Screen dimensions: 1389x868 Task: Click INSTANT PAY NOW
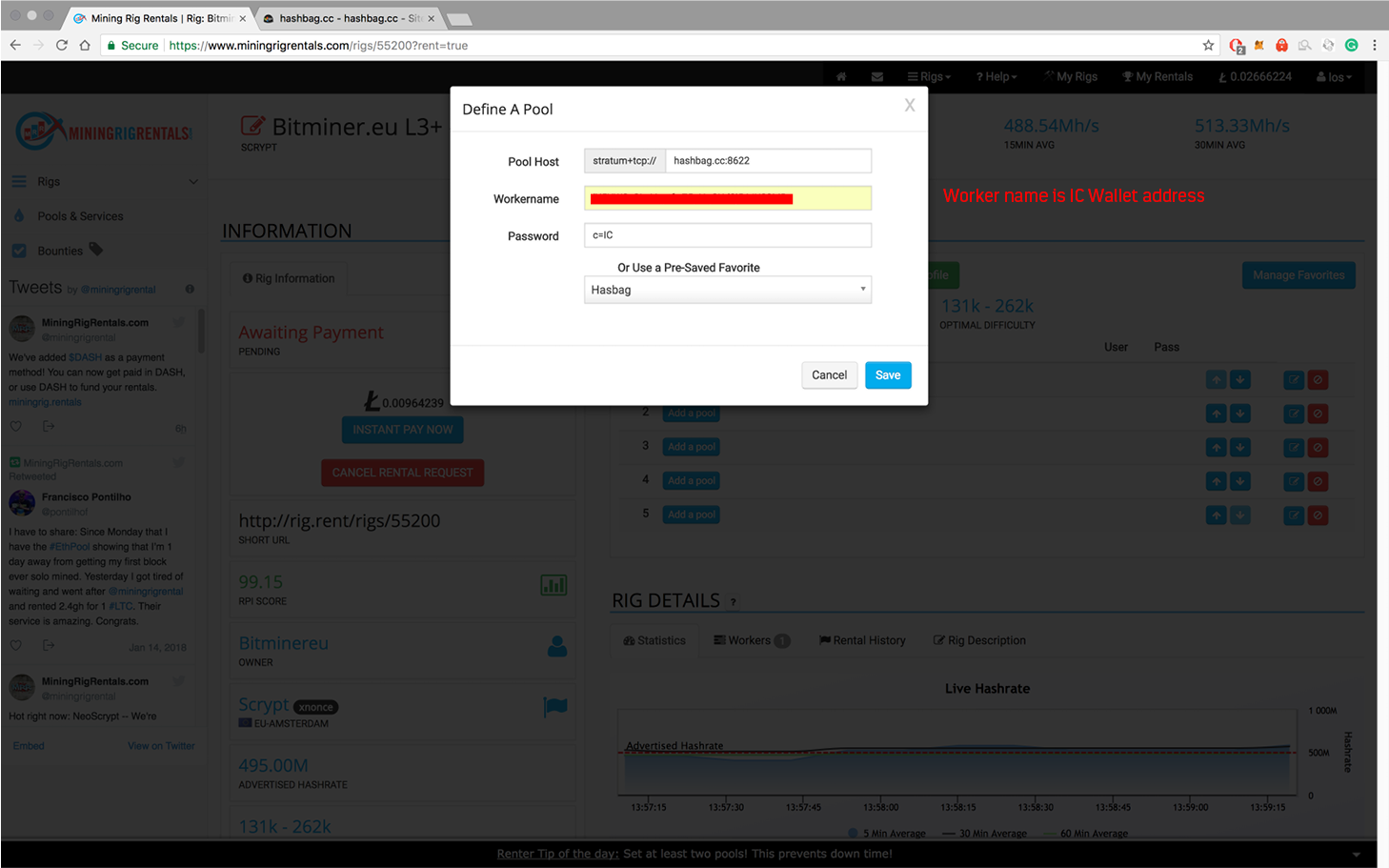pyautogui.click(x=403, y=430)
